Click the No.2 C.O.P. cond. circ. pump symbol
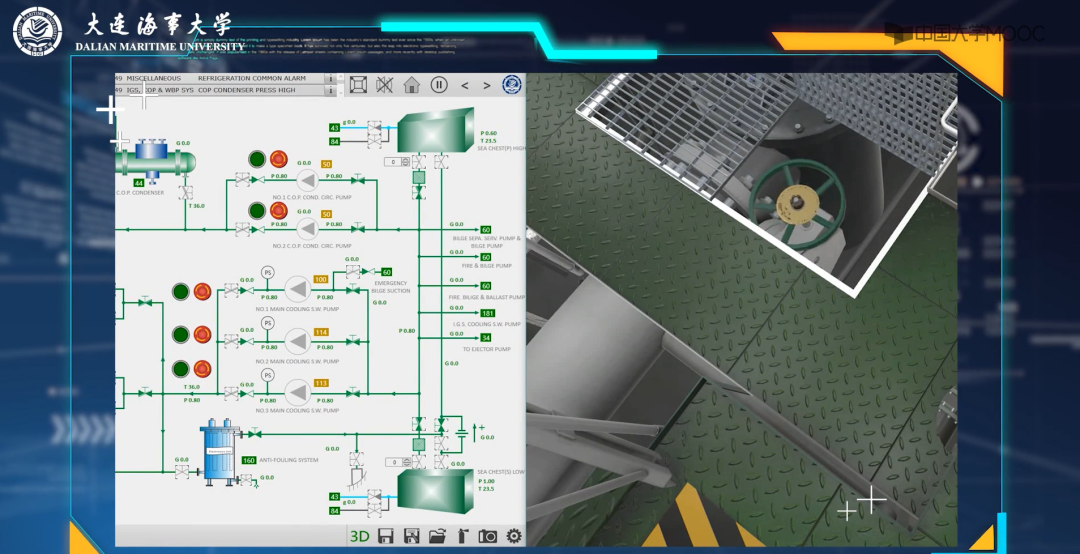The width and height of the screenshot is (1080, 554). coord(307,229)
